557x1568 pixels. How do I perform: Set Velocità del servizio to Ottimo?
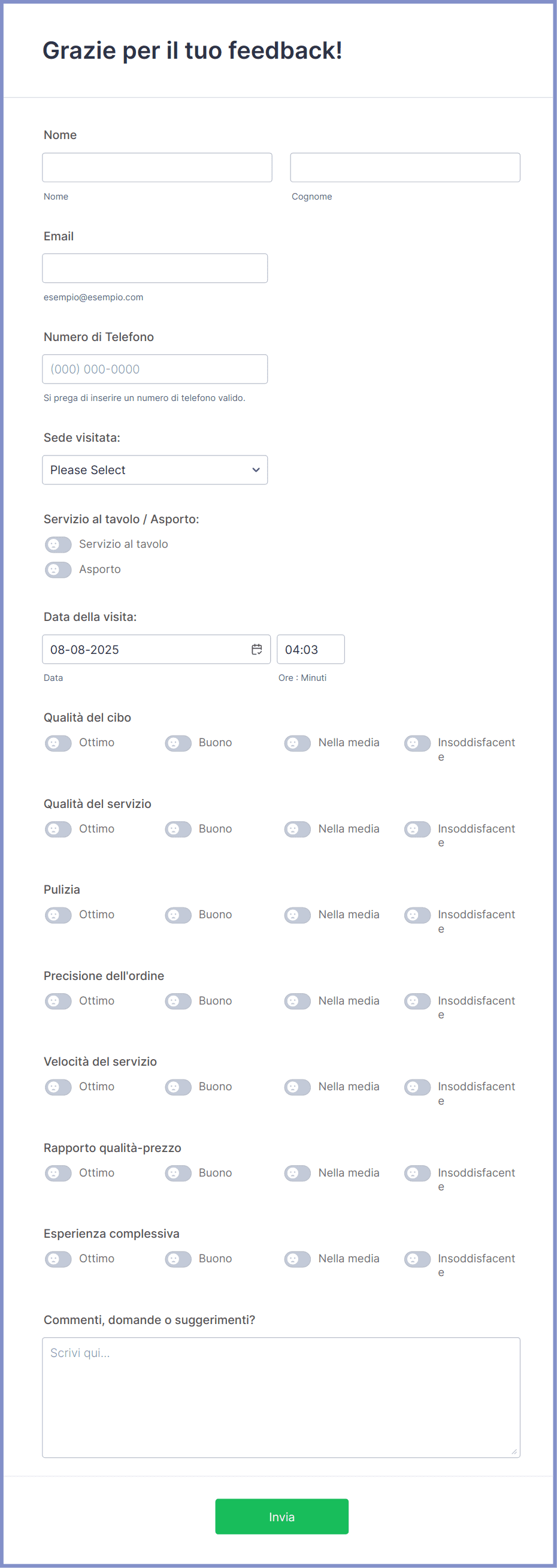click(x=58, y=1087)
